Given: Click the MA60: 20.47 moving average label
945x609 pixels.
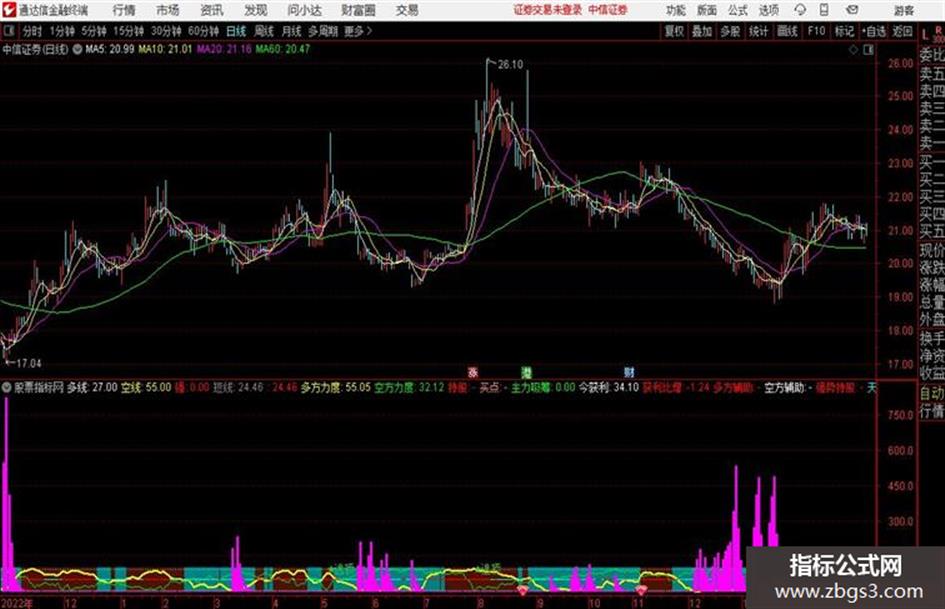Looking at the screenshot, I should (x=283, y=49).
